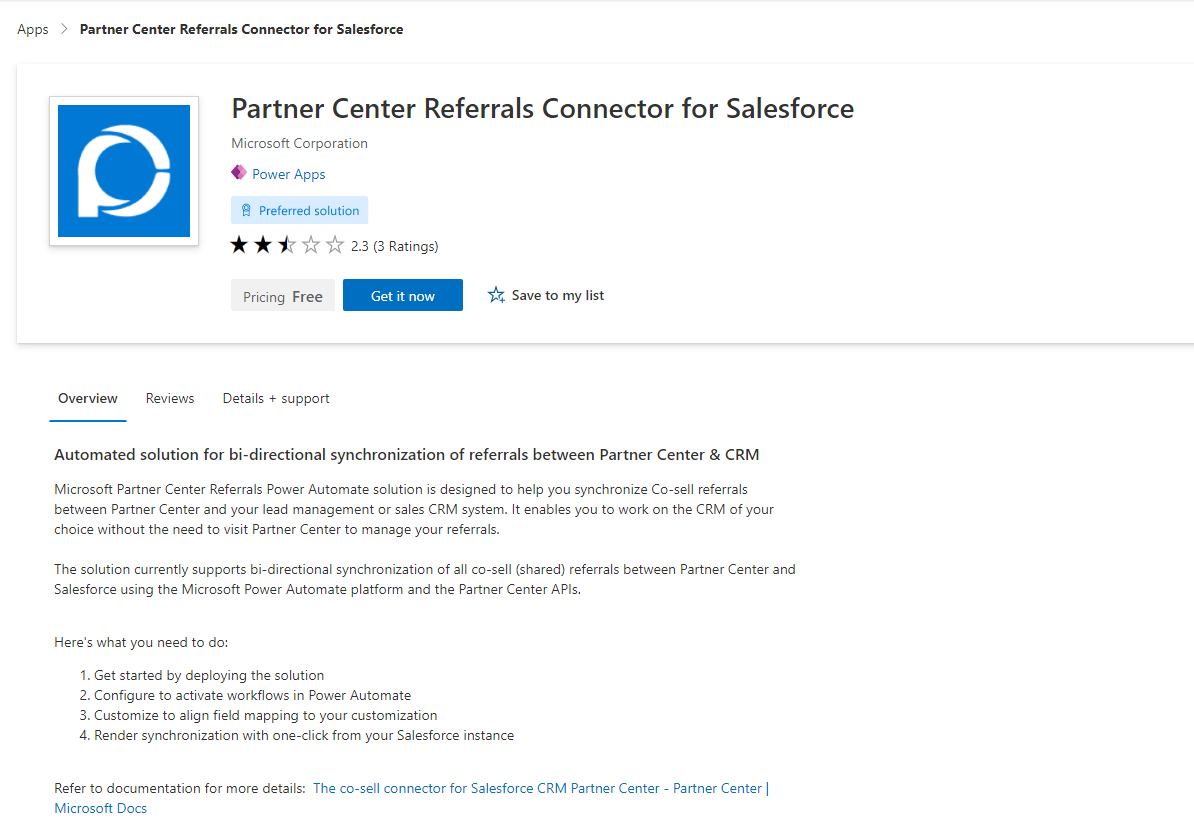The height and width of the screenshot is (836, 1194).
Task: Click the Pricing Free label
Action: 283,295
